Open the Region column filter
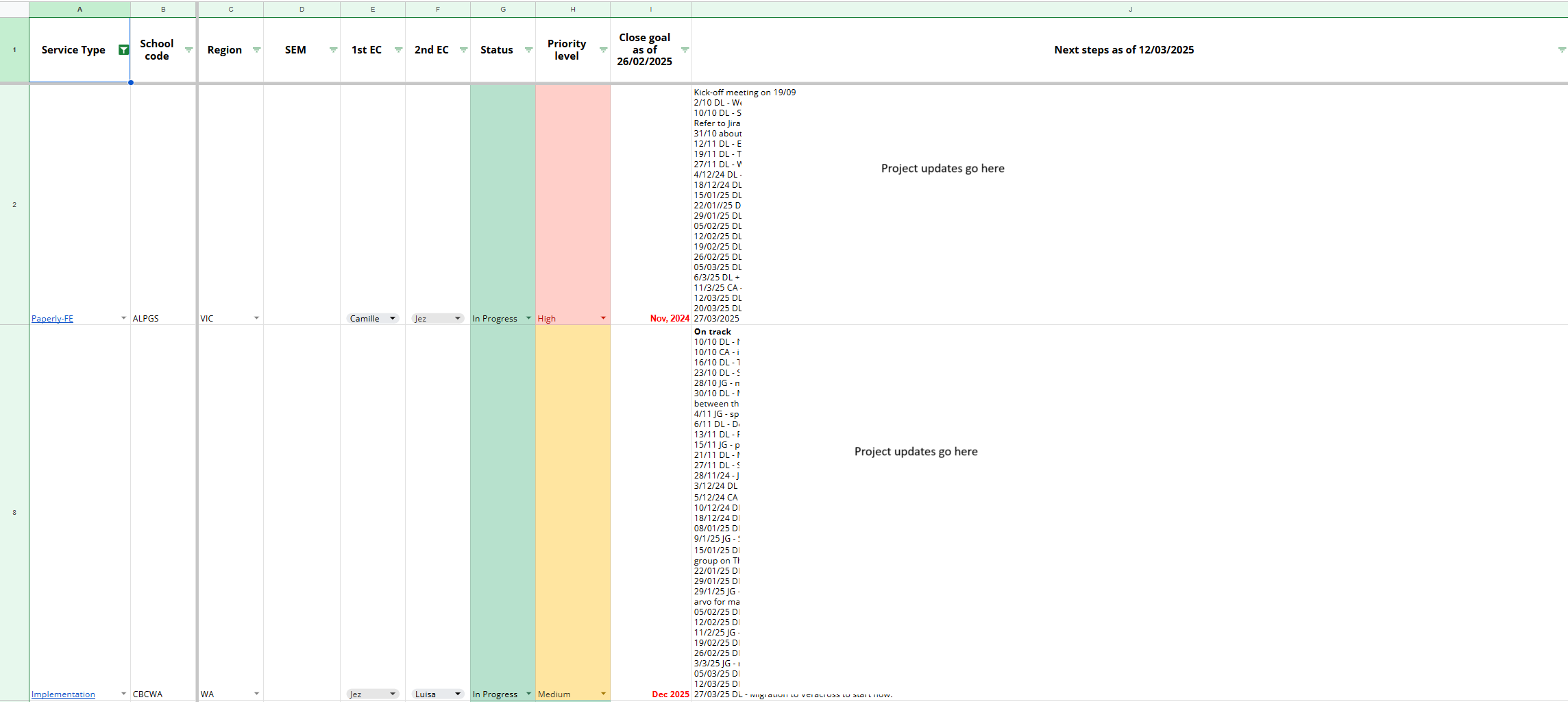Viewport: 1568px width, 702px height. [257, 50]
